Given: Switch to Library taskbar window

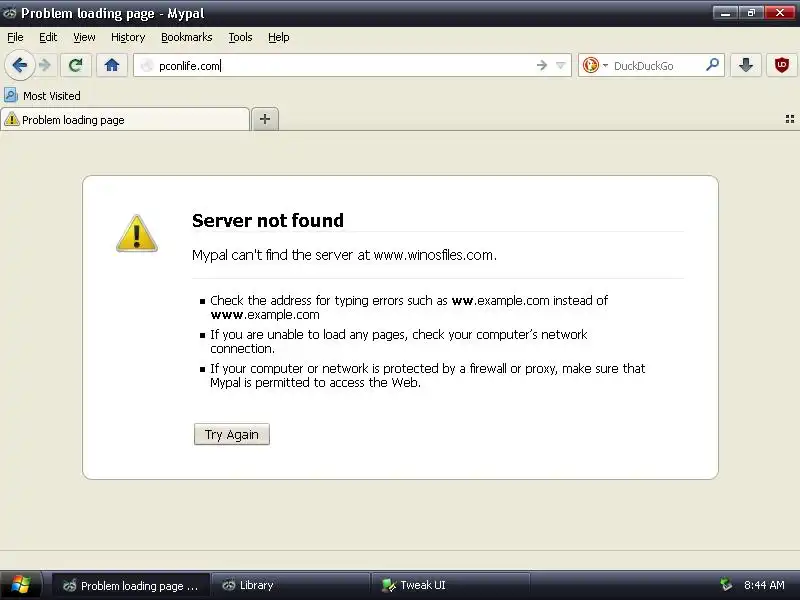Looking at the screenshot, I should click(x=290, y=585).
